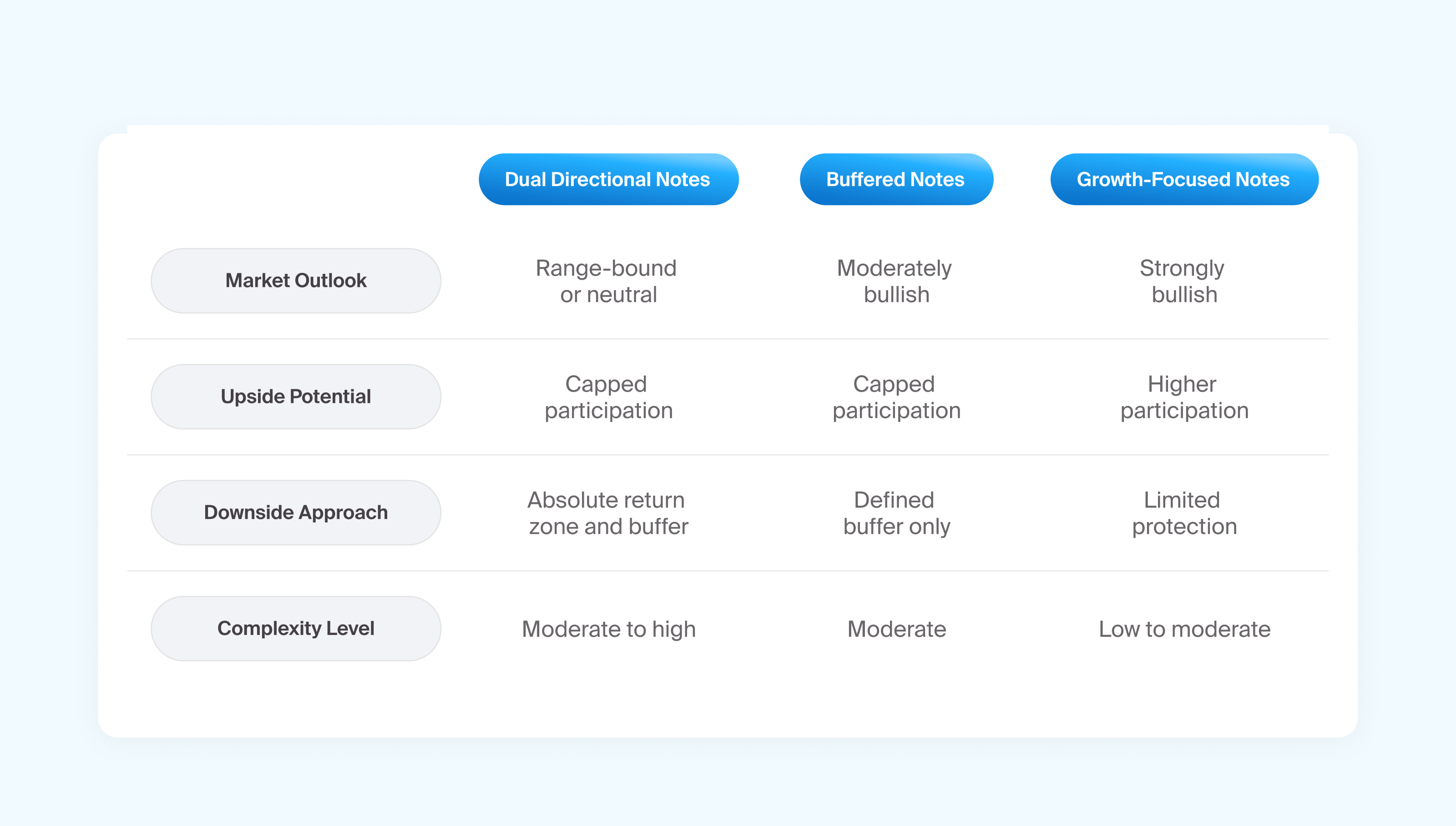Select the Downside Approach row label

[x=296, y=513]
